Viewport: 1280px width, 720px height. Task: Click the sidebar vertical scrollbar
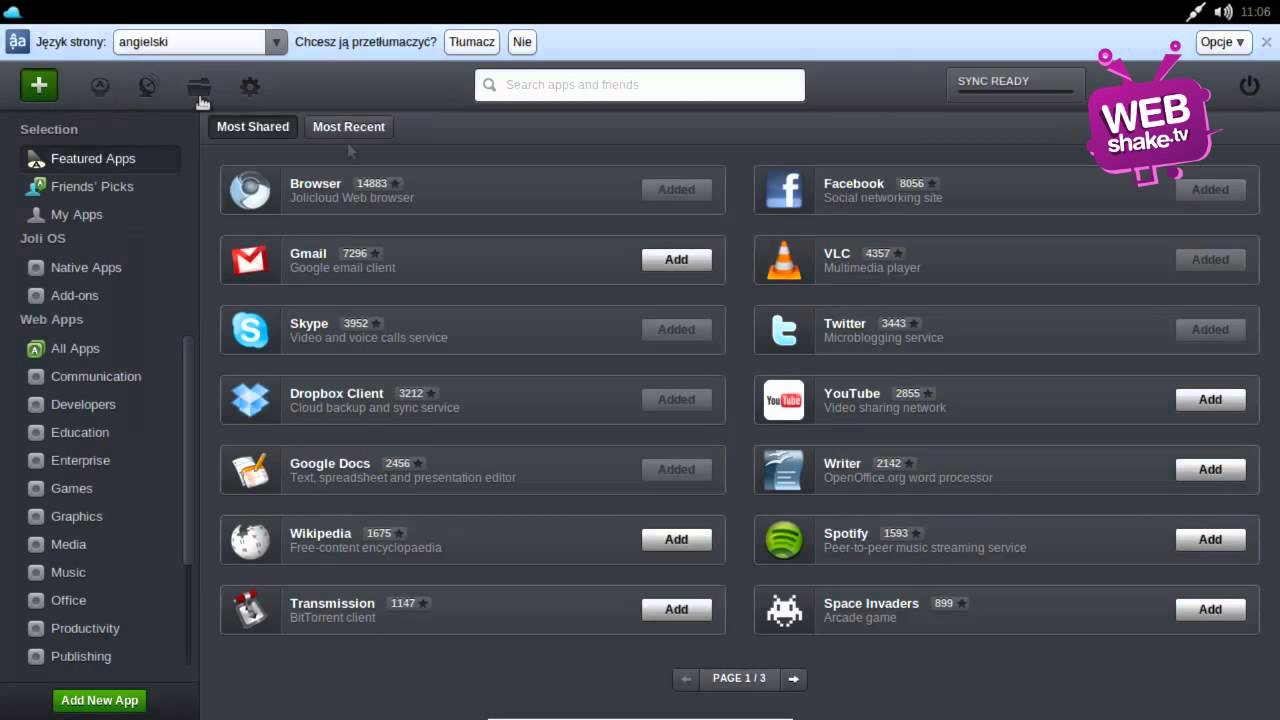(186, 450)
